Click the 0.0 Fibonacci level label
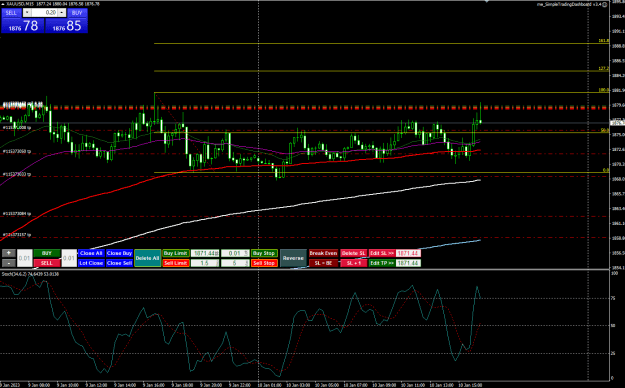This screenshot has height=388, width=625. [605, 170]
